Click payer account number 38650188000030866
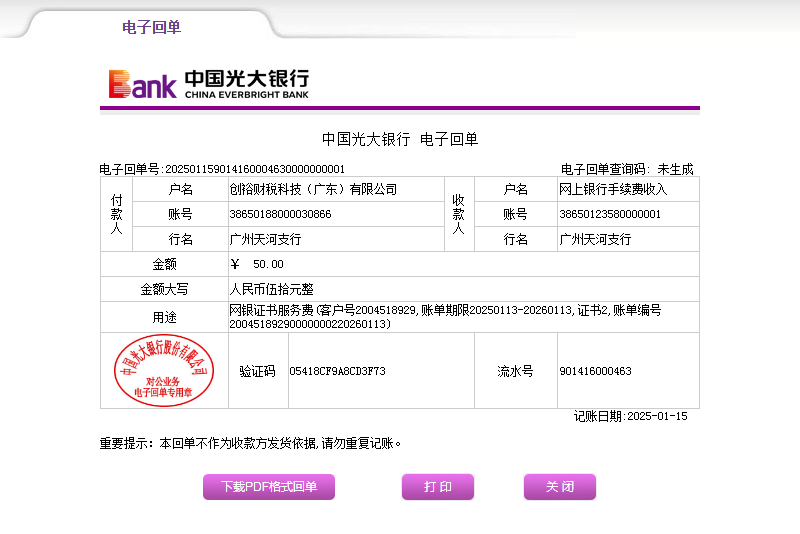The width and height of the screenshot is (800, 534). coord(280,214)
